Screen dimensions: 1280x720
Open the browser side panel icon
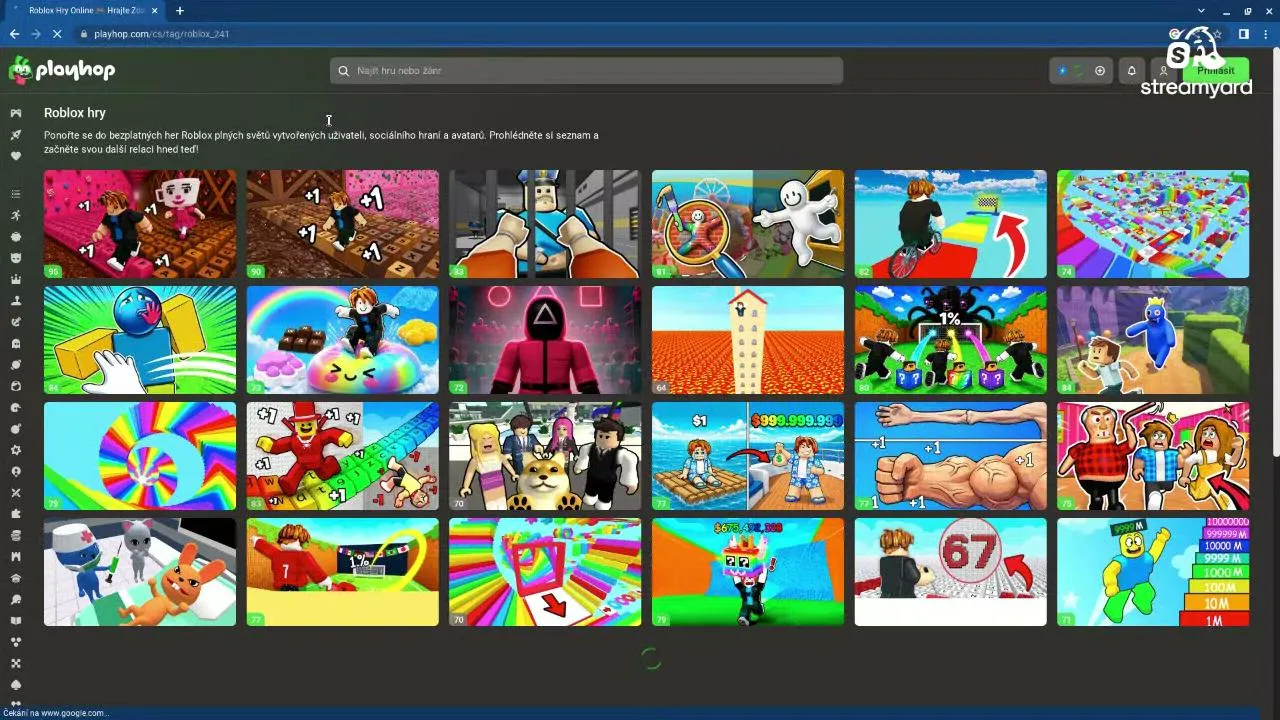[1244, 34]
